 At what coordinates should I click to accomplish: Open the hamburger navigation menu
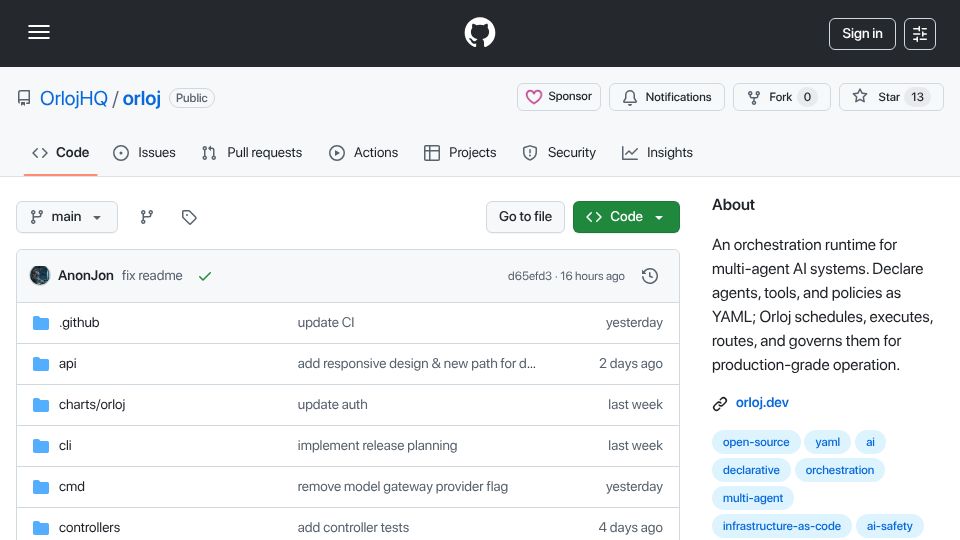39,32
